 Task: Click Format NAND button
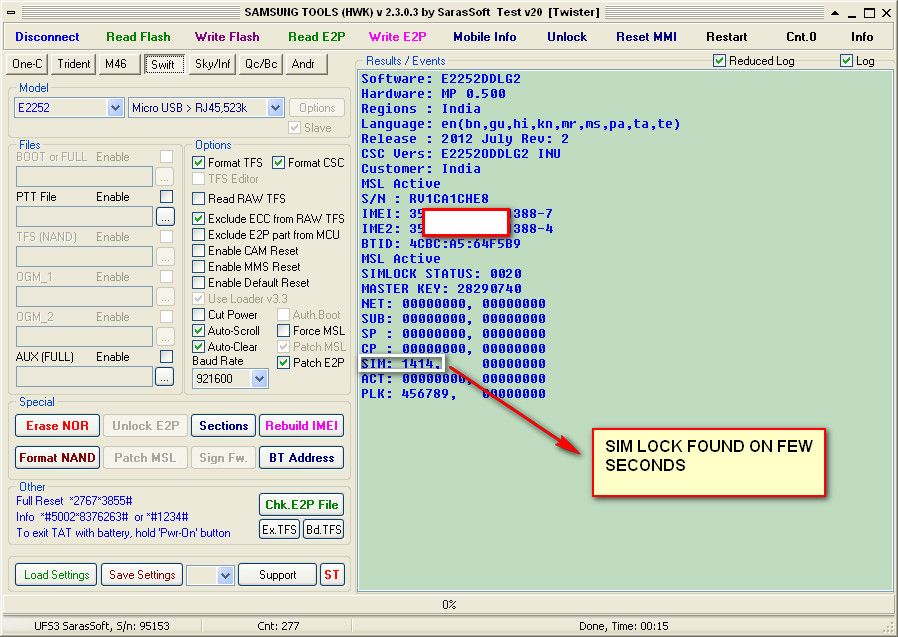[57, 458]
